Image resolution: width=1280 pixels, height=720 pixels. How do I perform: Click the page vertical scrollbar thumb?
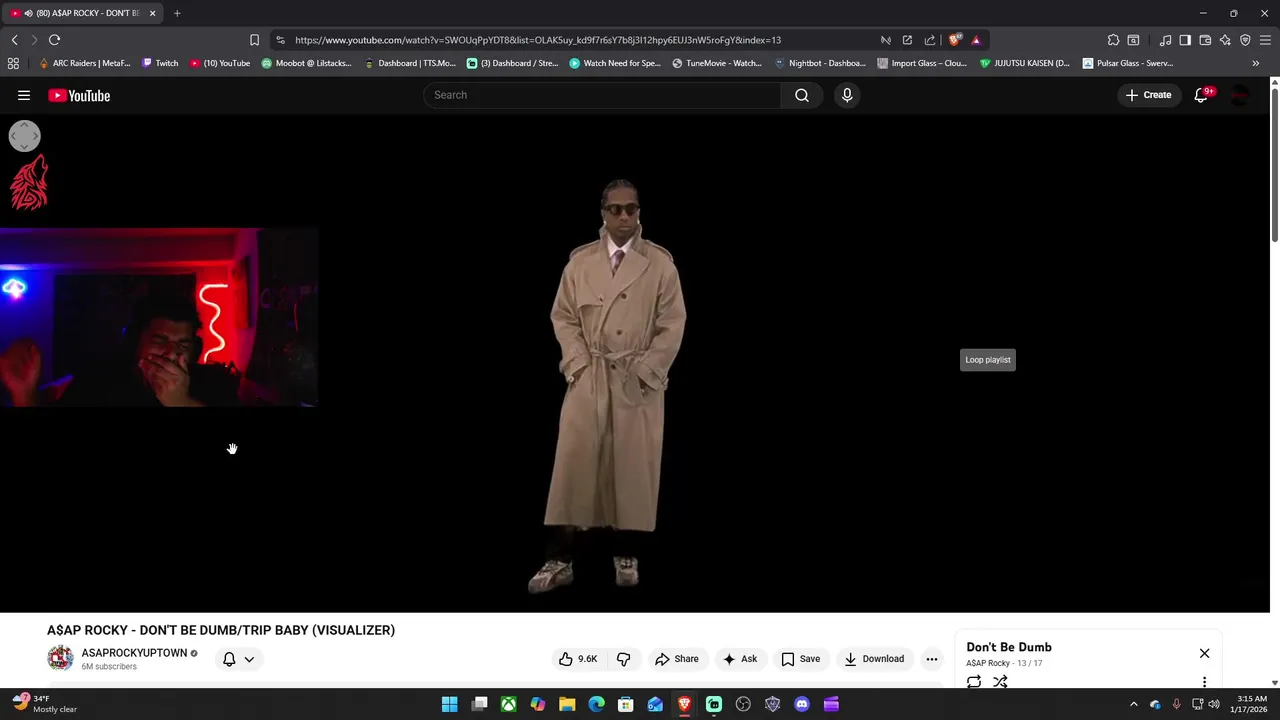1274,165
